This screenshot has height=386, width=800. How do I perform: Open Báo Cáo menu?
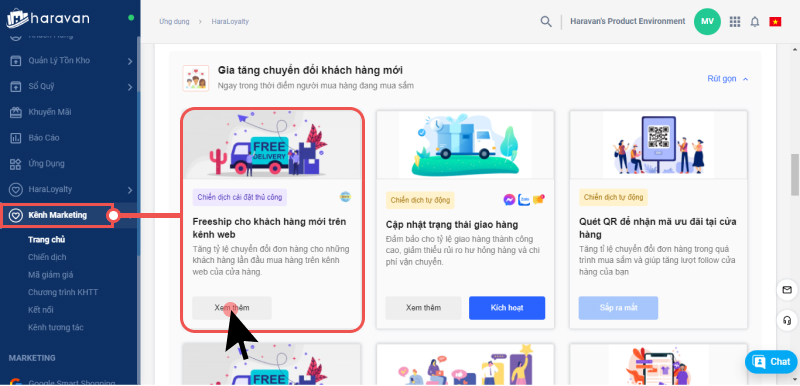43,138
